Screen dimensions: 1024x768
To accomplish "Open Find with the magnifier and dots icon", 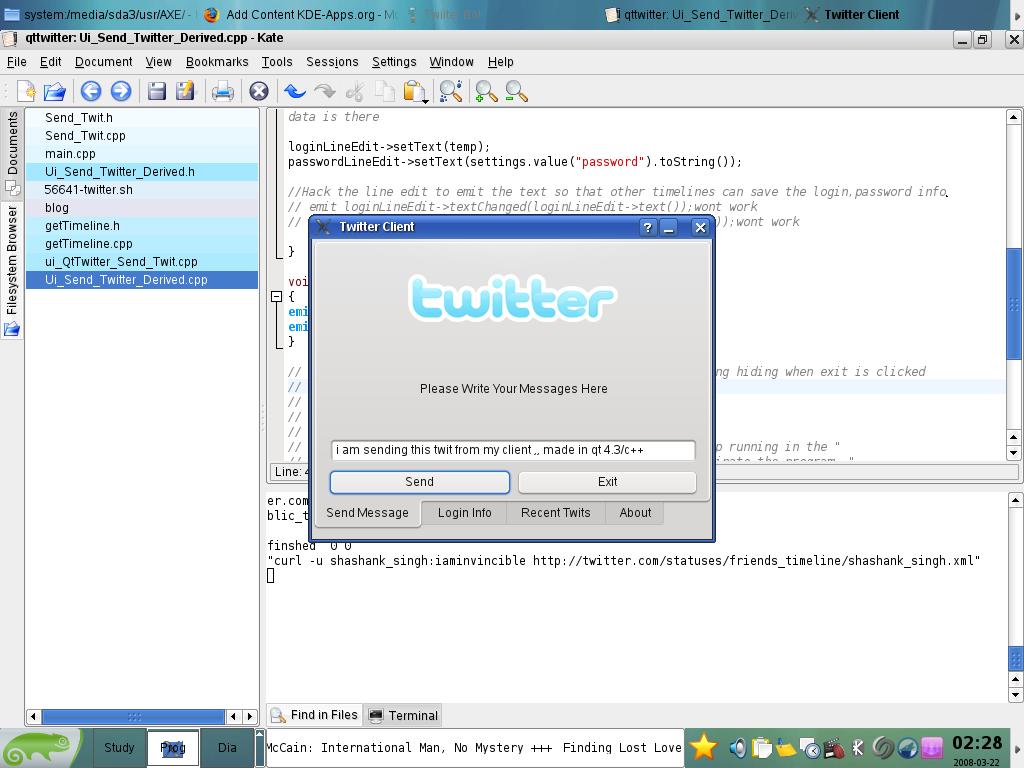I will [x=451, y=91].
